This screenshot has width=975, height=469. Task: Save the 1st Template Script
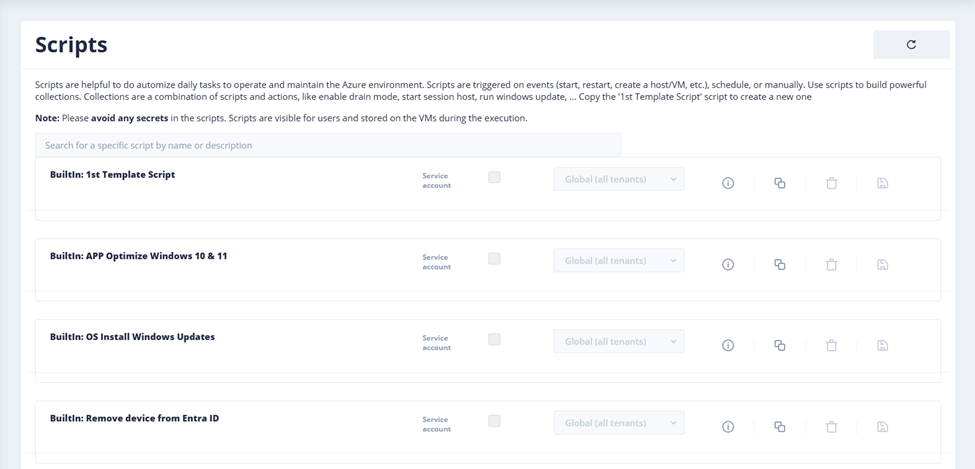[x=882, y=183]
